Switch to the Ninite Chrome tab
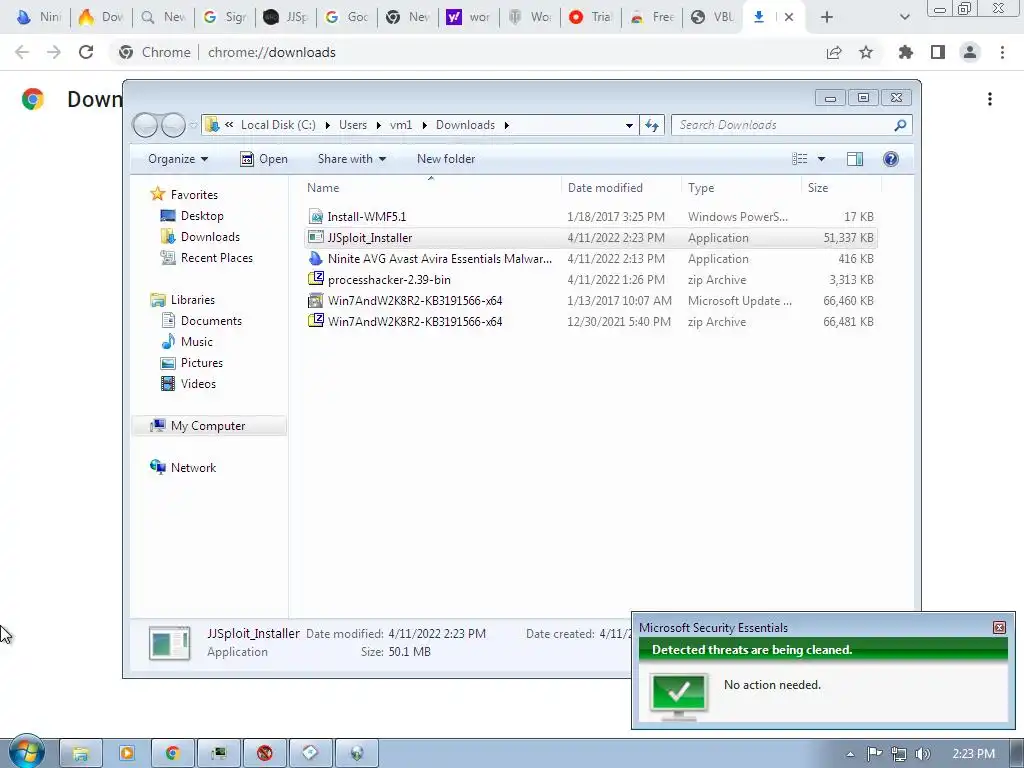The width and height of the screenshot is (1024, 768). pyautogui.click(x=40, y=17)
